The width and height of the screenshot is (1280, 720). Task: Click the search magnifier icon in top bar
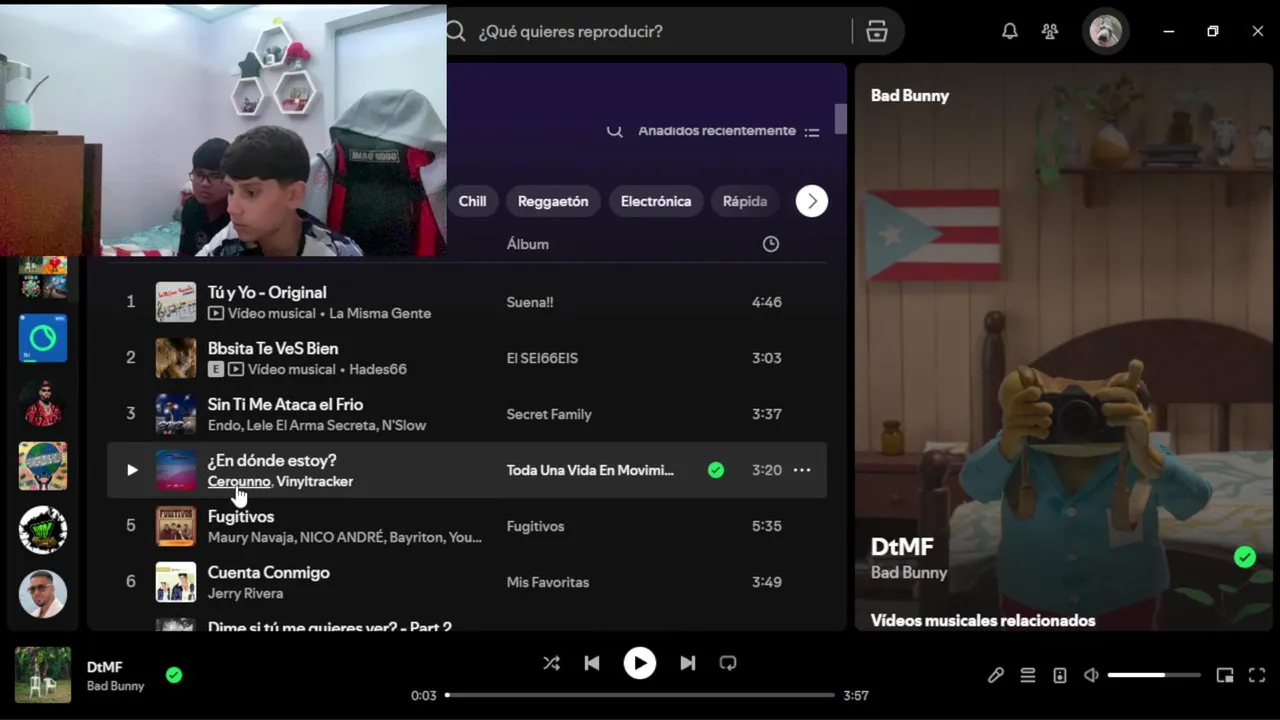pos(456,31)
